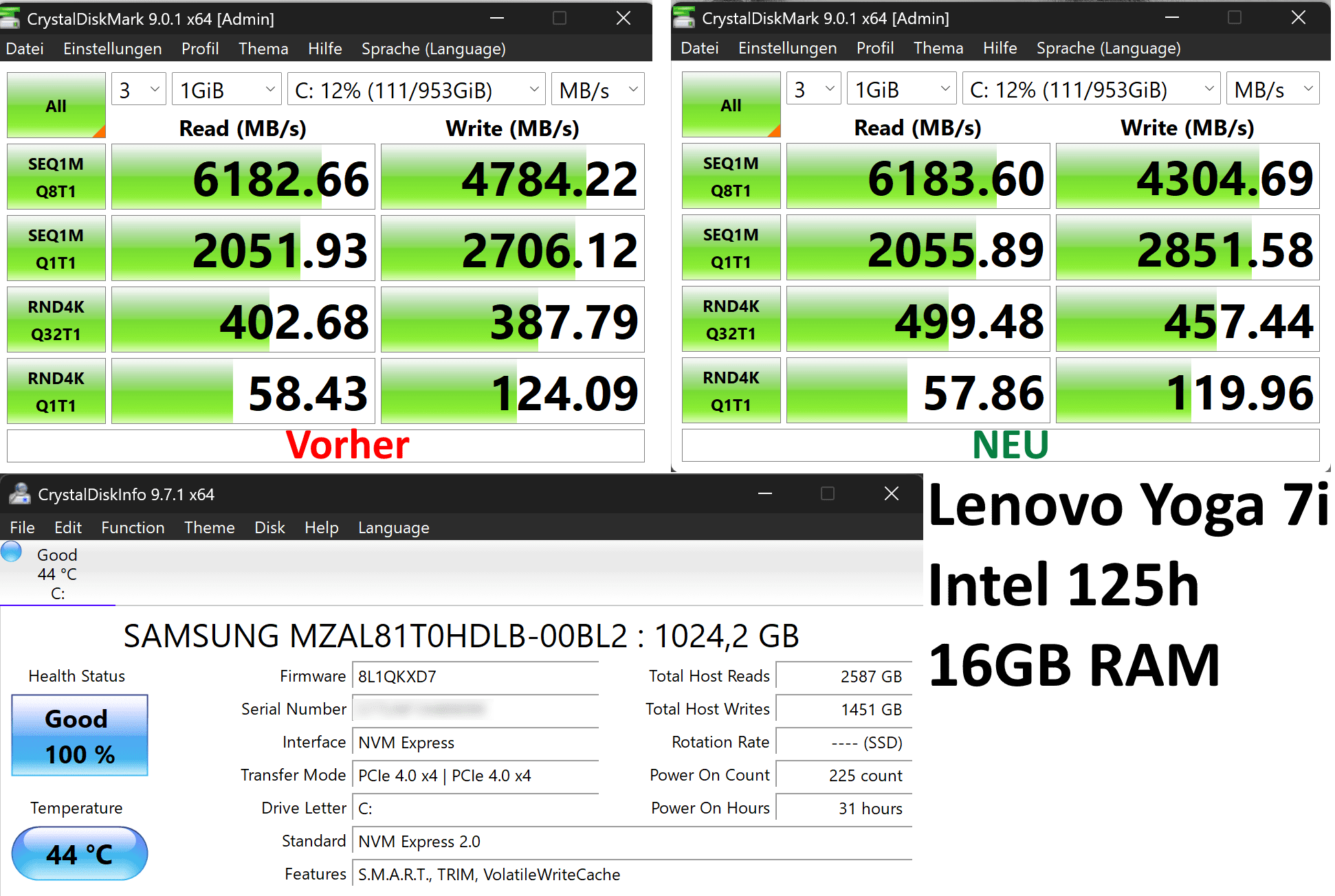
Task: Click blue Good status disk indicator
Action: 12,552
